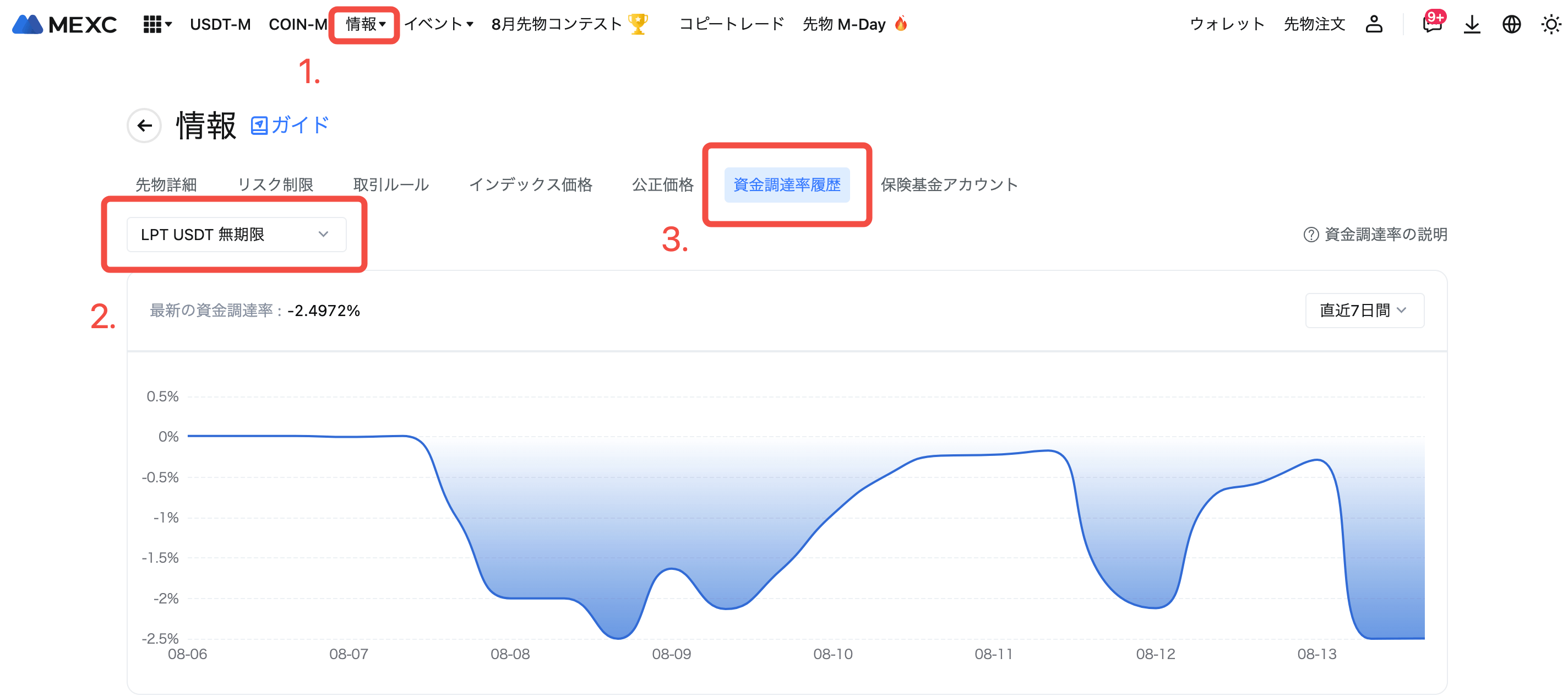Click the MEXC logo
Image resolution: width=1568 pixels, height=696 pixels.
[x=64, y=24]
